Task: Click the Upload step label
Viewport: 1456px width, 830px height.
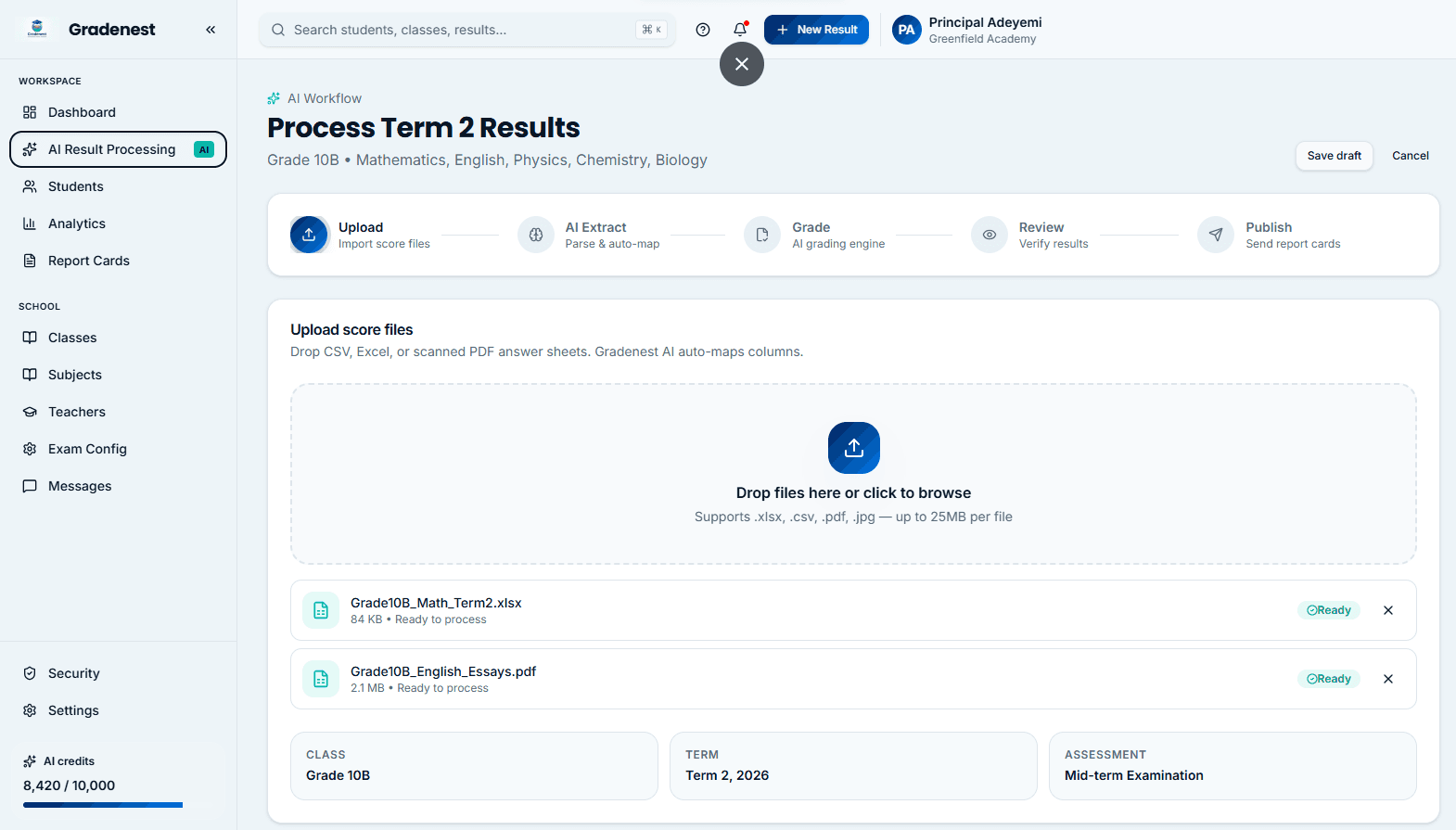Action: (361, 227)
